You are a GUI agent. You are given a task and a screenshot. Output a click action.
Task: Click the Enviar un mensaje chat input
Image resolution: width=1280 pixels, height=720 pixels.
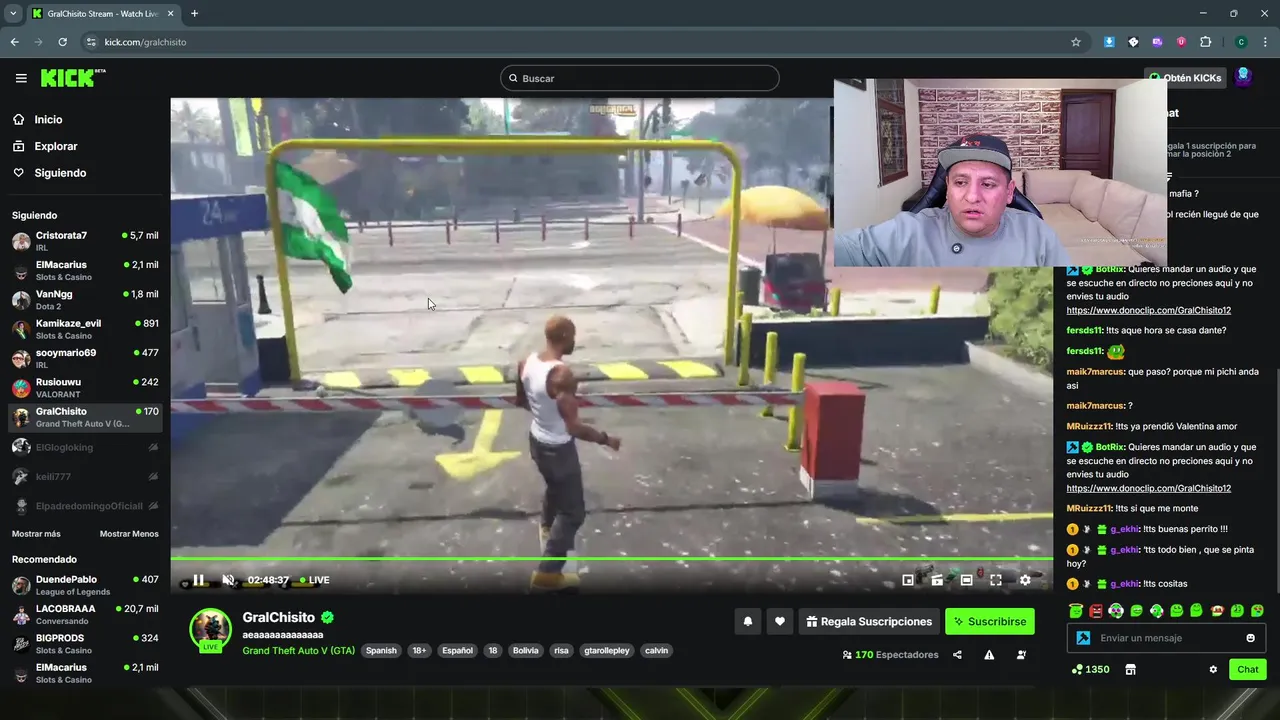(x=1165, y=638)
